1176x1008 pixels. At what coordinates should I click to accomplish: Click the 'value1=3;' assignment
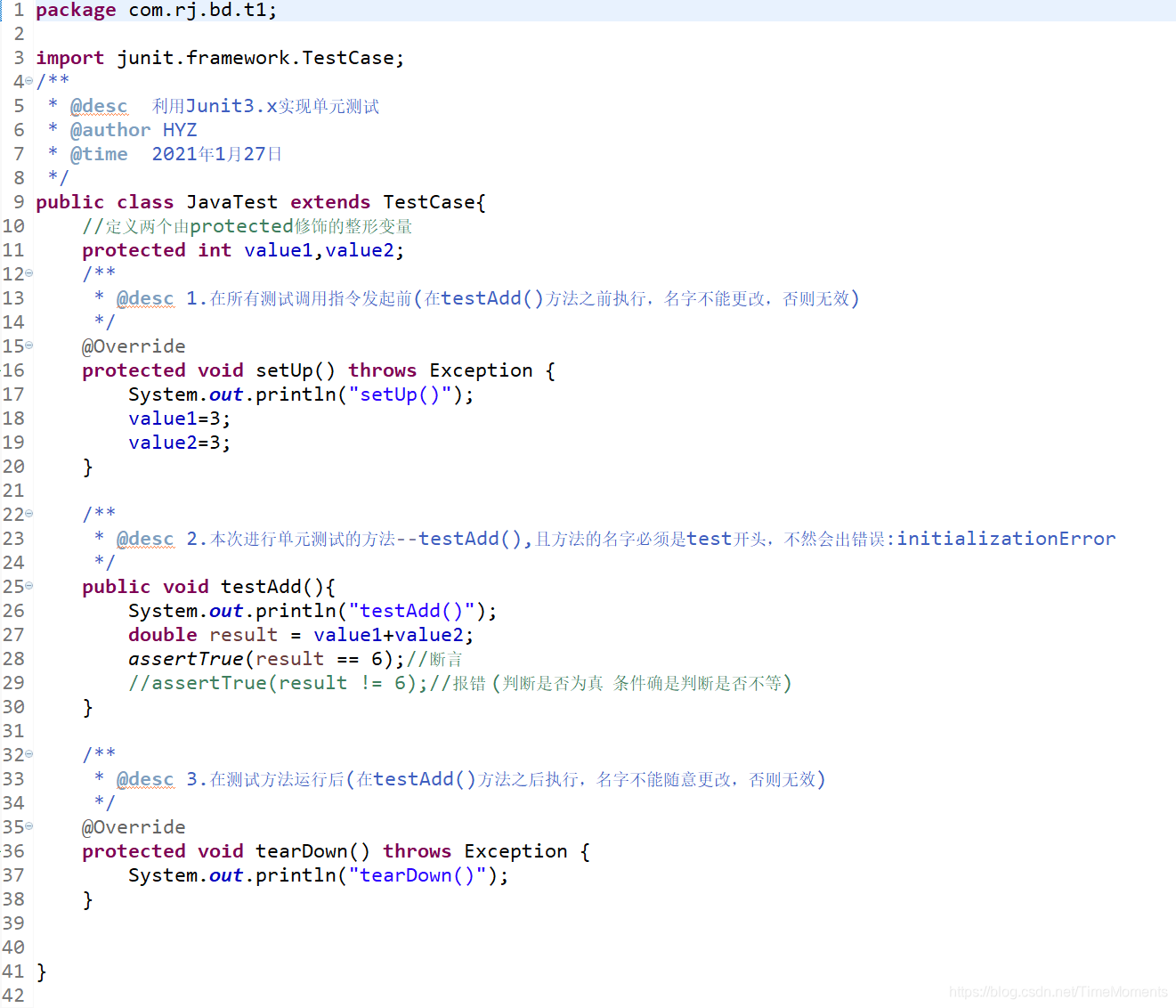[x=180, y=419]
